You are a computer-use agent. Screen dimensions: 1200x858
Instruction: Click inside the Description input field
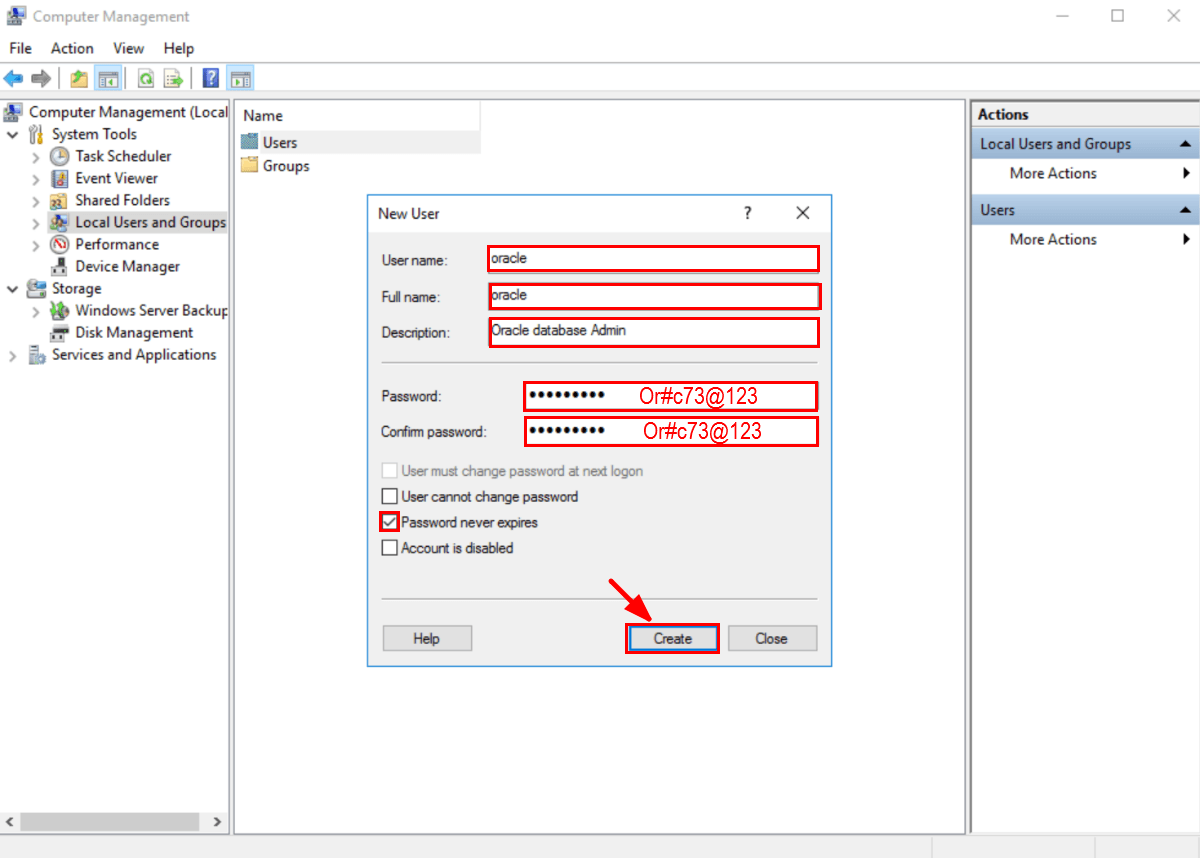[x=650, y=332]
